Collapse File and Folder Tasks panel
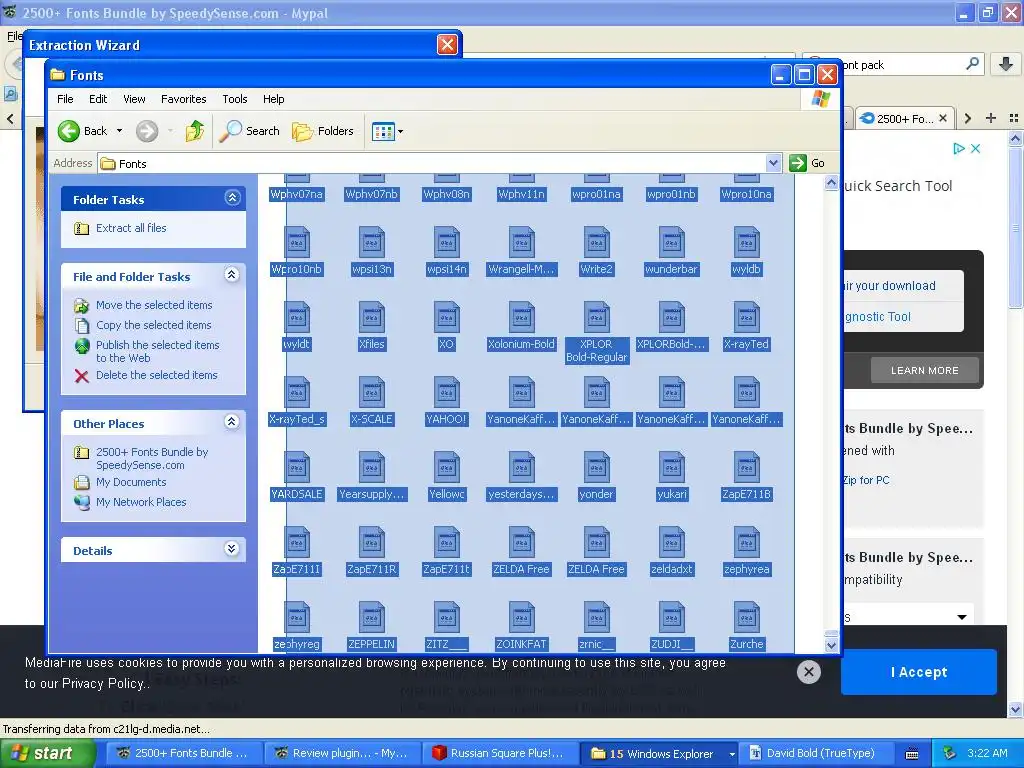Image resolution: width=1024 pixels, height=768 pixels. [232, 275]
